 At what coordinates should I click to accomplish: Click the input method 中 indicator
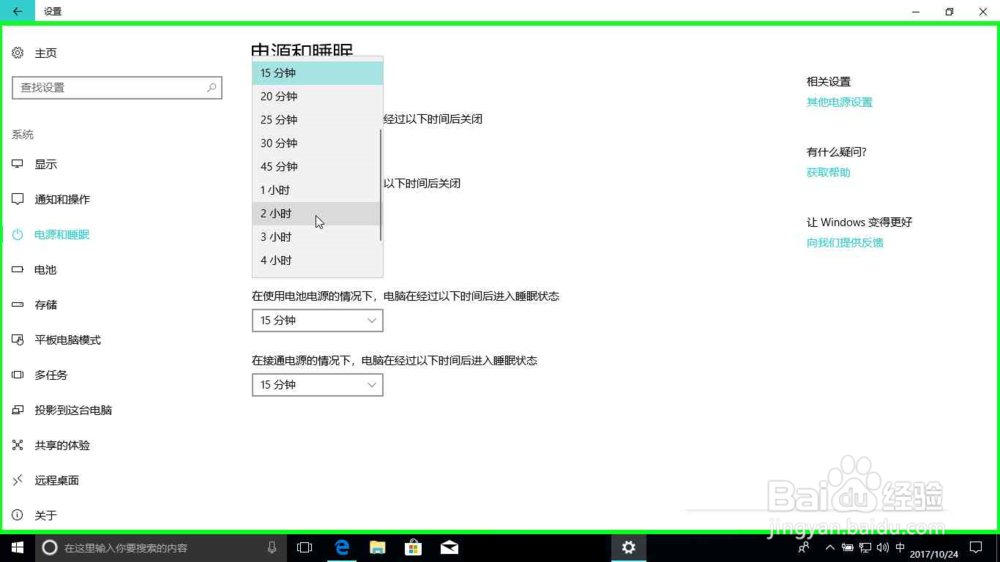pos(900,548)
